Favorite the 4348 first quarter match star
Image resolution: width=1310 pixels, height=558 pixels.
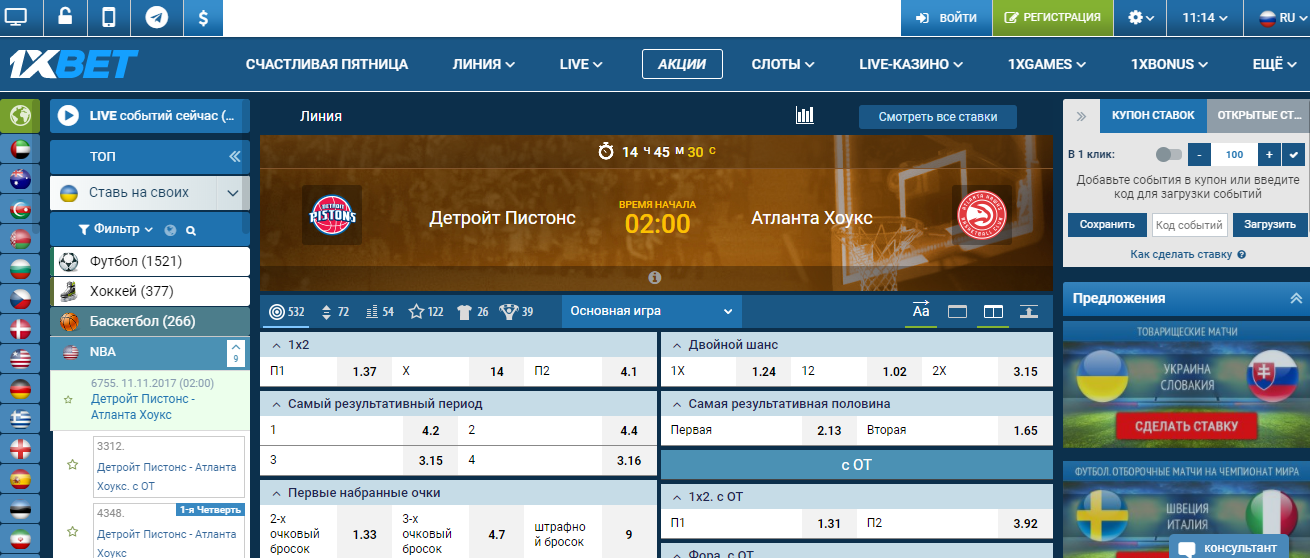72,532
